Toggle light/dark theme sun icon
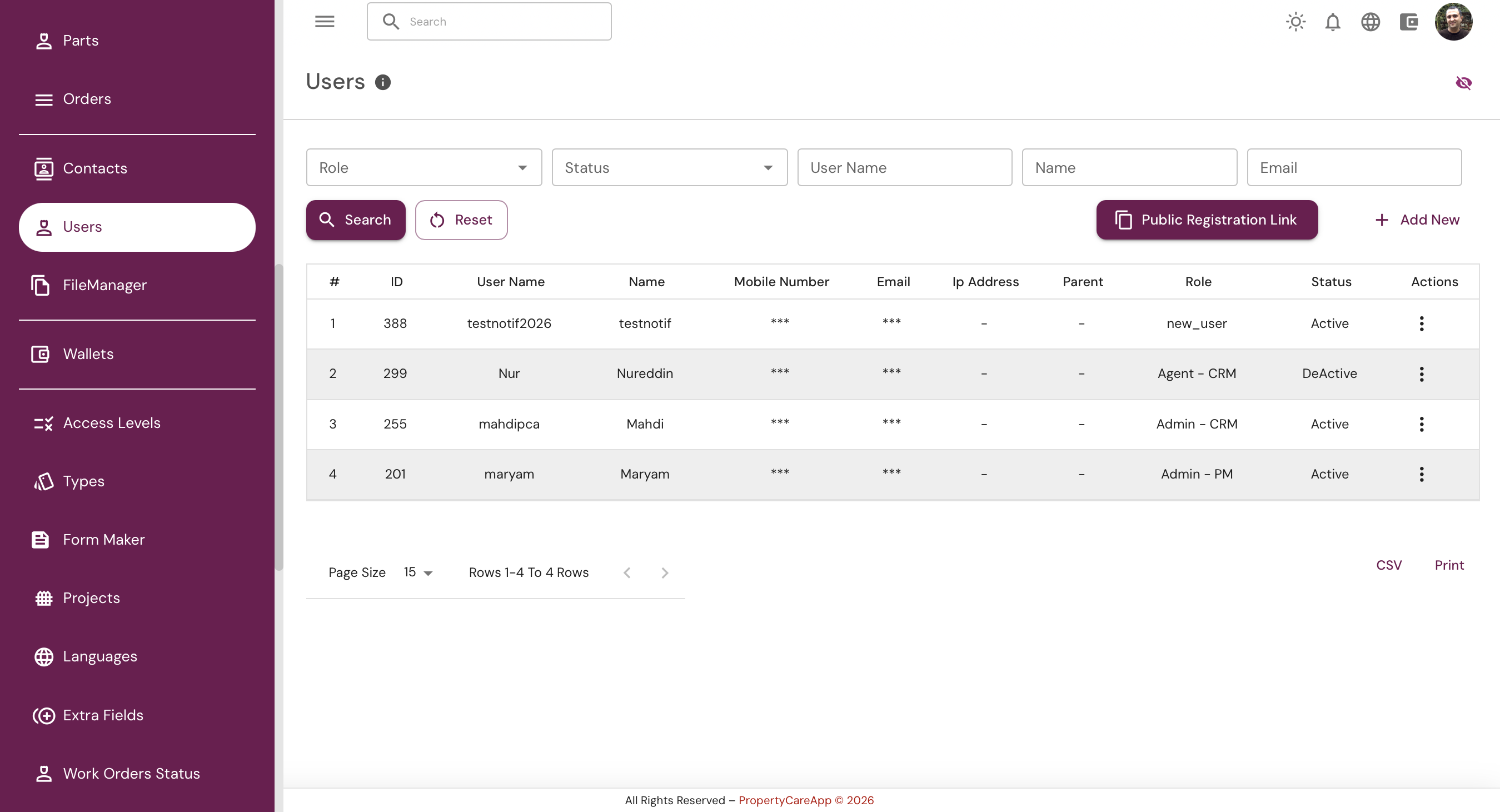The width and height of the screenshot is (1500, 812). 1295,22
